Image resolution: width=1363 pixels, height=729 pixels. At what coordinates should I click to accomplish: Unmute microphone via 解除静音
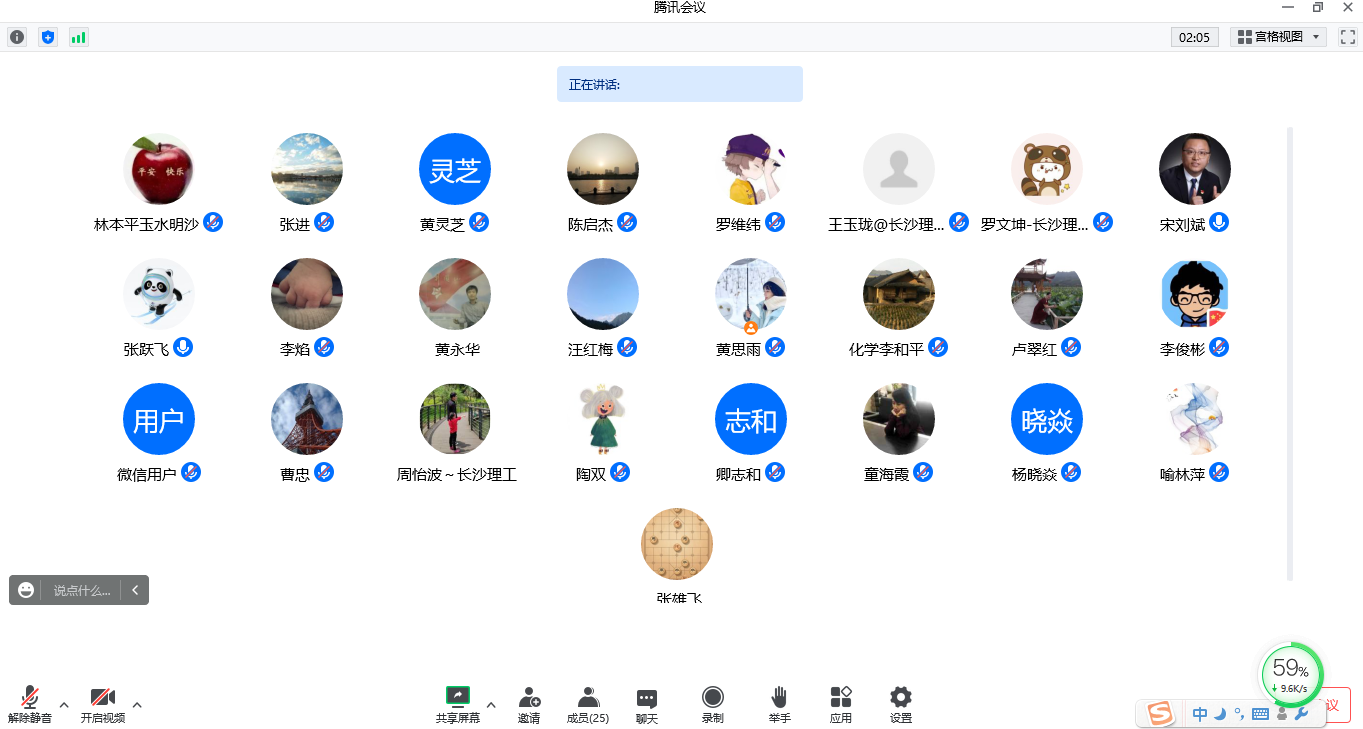[30, 704]
